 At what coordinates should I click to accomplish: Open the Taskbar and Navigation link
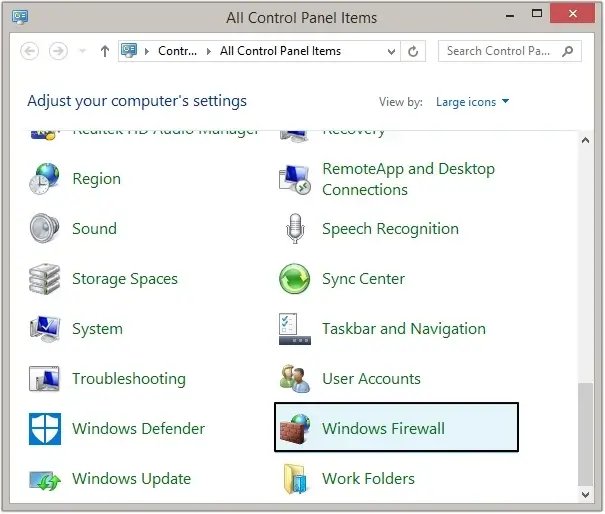404,329
